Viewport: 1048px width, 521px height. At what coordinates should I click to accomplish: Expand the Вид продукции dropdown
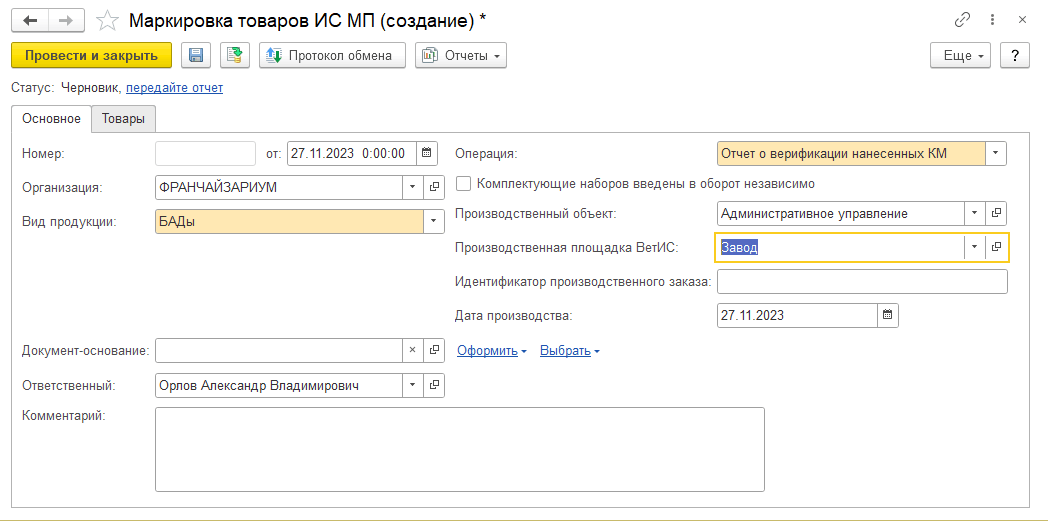pos(434,221)
